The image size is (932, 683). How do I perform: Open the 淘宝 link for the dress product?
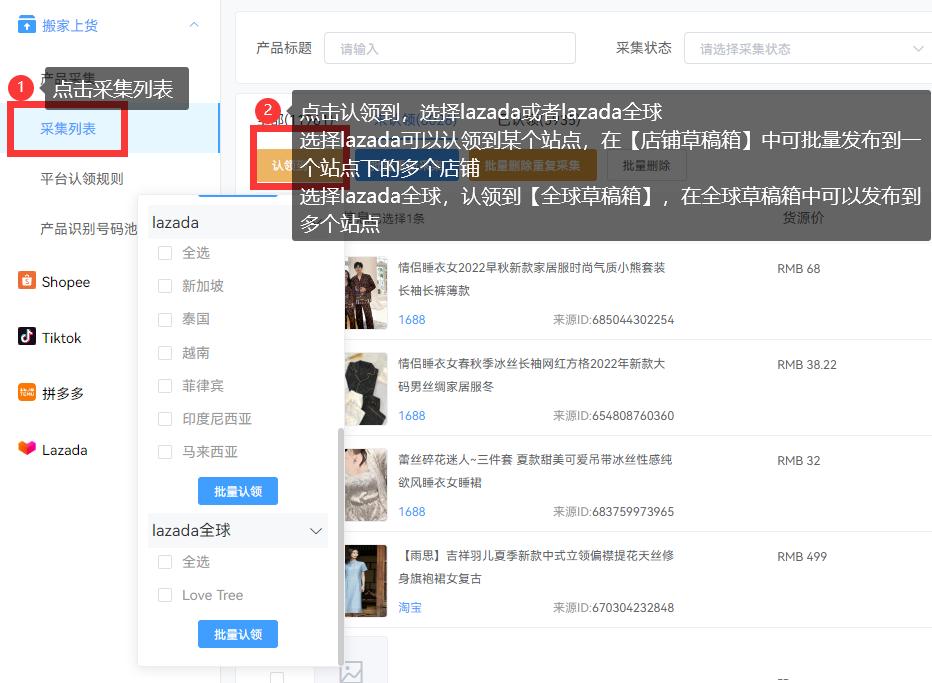point(409,607)
